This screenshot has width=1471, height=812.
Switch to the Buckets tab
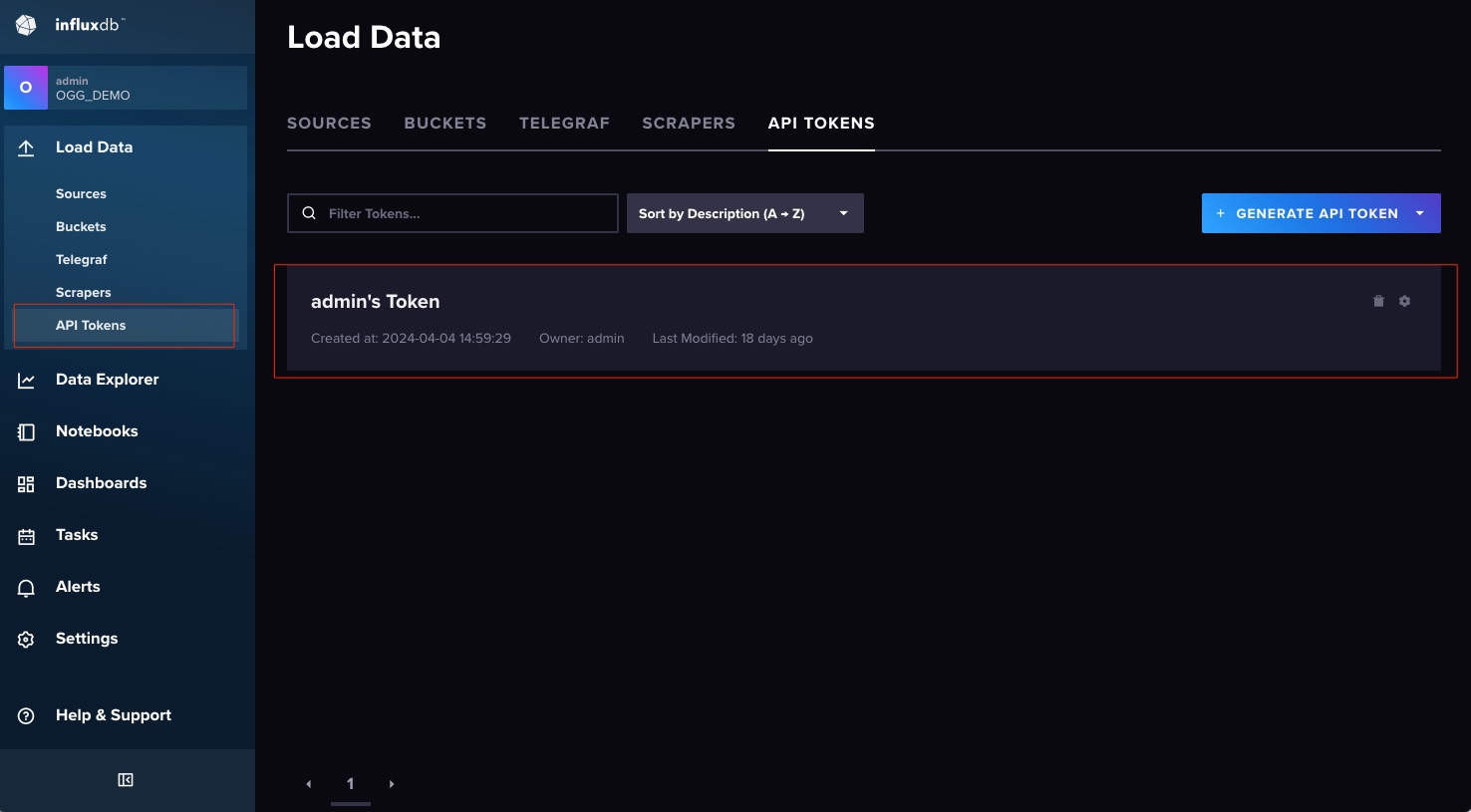pyautogui.click(x=444, y=124)
